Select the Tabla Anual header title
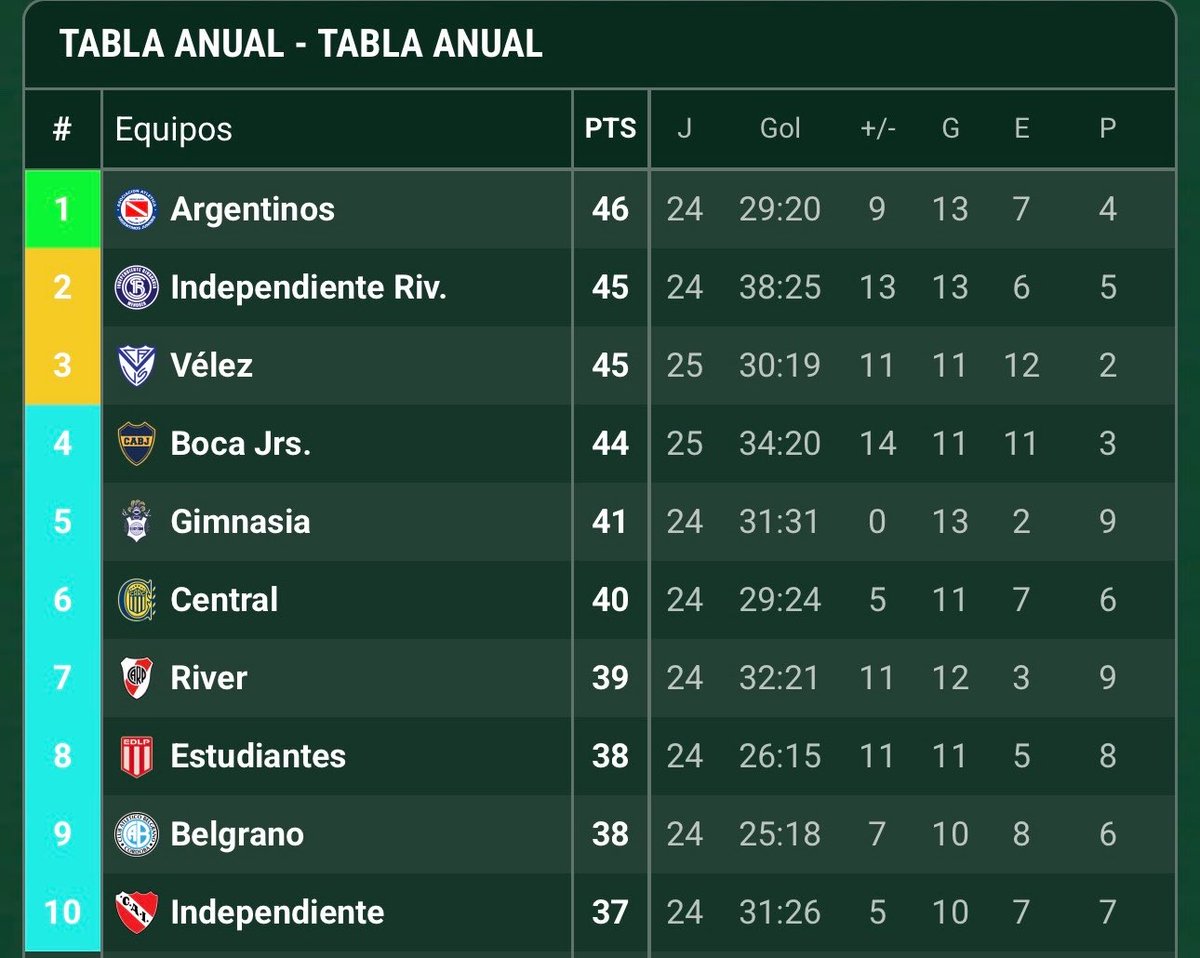 [x=301, y=44]
